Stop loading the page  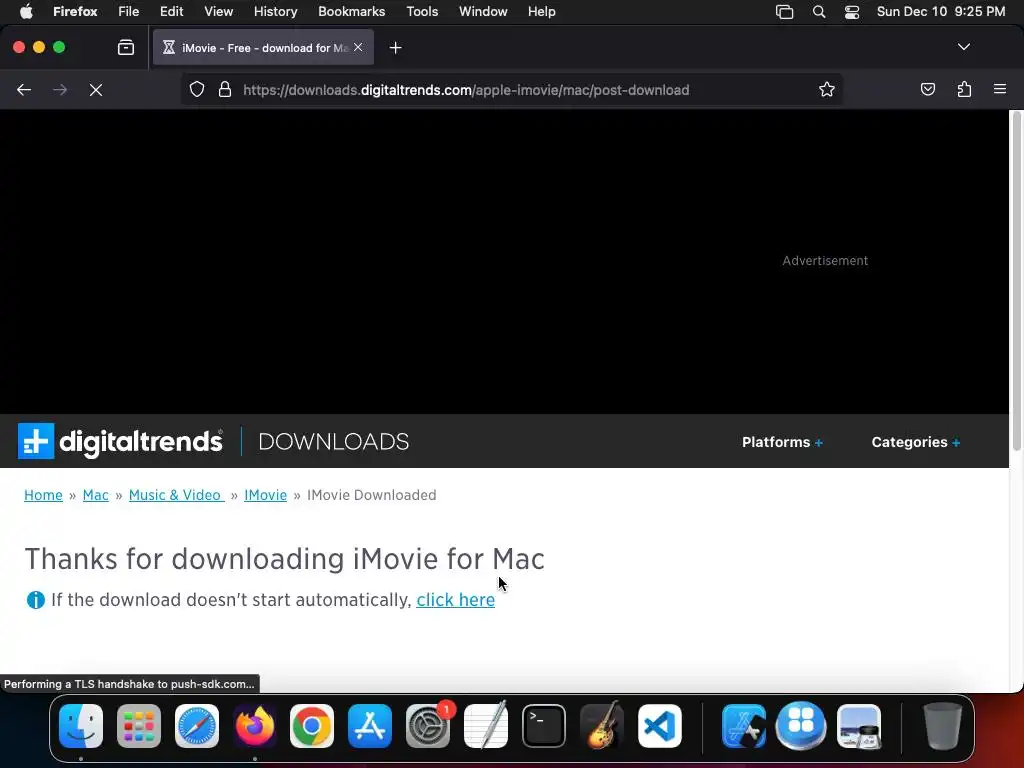pos(96,90)
